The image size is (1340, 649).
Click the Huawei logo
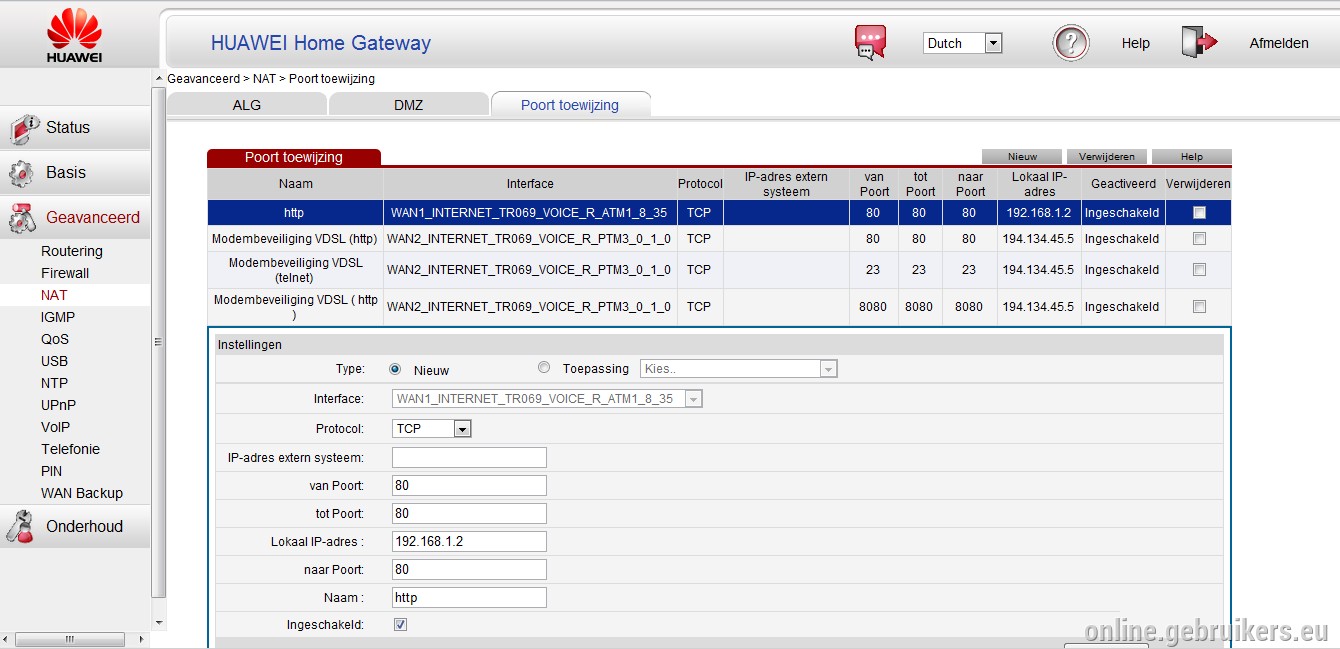[74, 35]
